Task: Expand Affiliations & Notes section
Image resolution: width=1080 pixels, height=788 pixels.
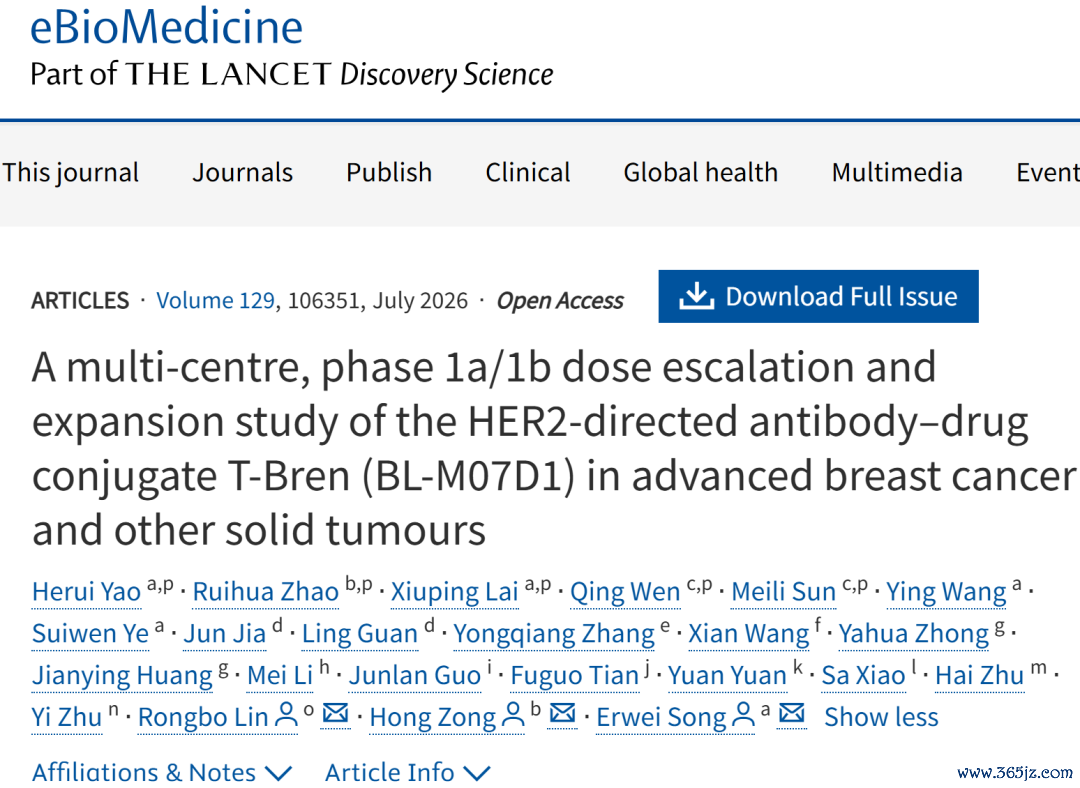Action: coord(163,773)
